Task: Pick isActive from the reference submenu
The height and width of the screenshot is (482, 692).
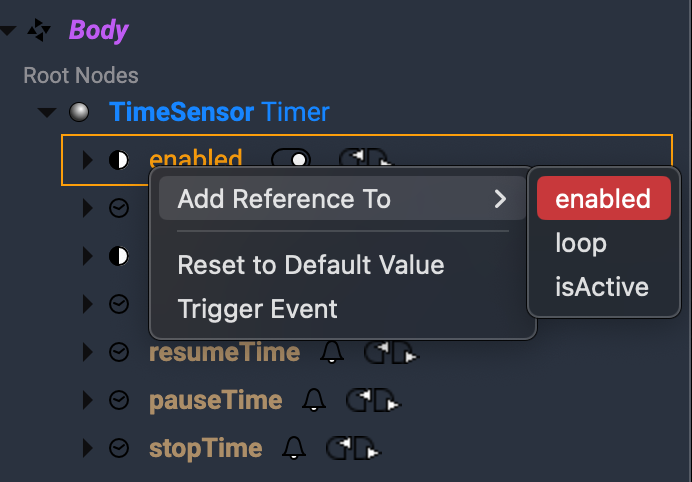Action: point(602,287)
